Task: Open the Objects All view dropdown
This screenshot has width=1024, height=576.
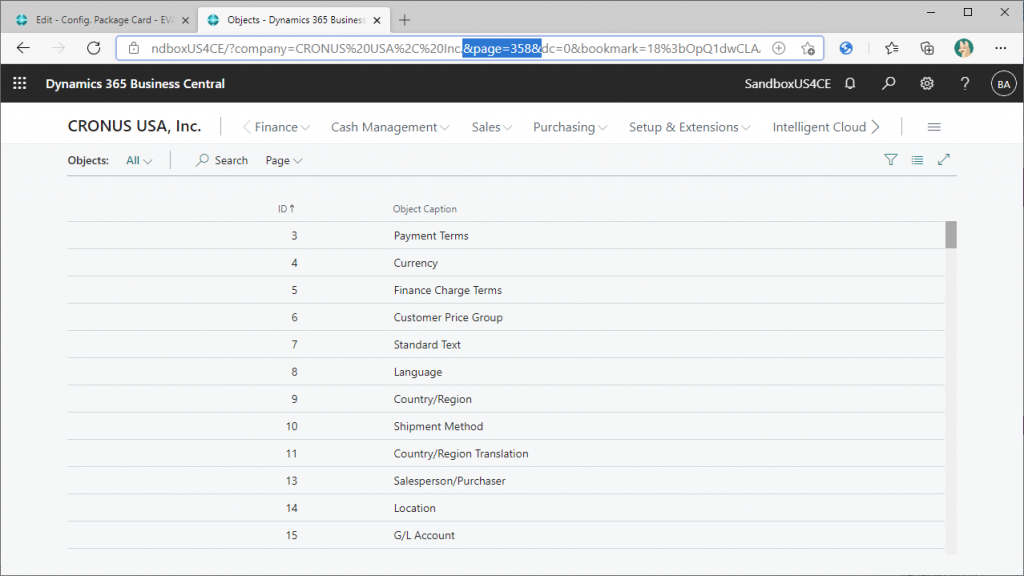Action: [139, 160]
